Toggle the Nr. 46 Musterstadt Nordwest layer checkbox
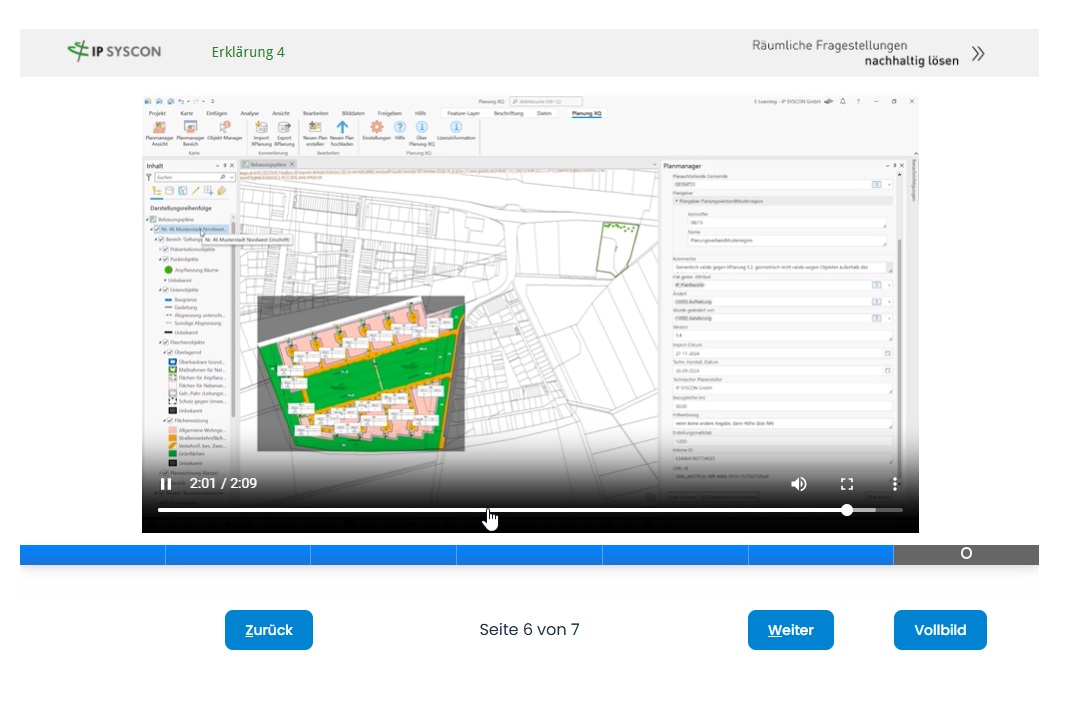This screenshot has height=704, width=1067. [x=157, y=230]
